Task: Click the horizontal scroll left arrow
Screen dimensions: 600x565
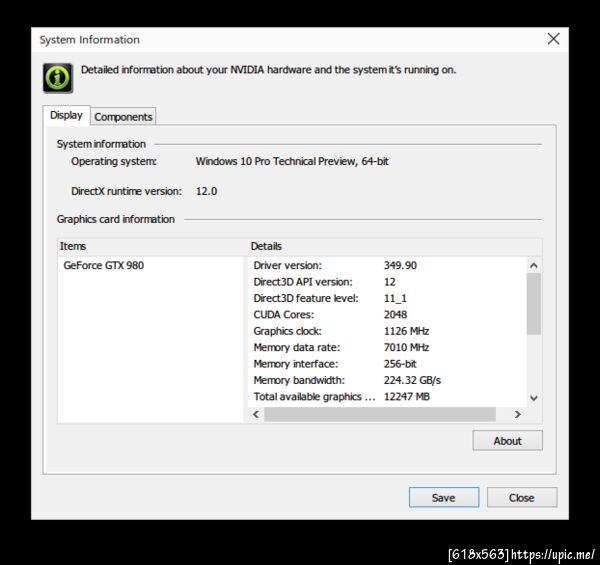Action: pyautogui.click(x=256, y=414)
